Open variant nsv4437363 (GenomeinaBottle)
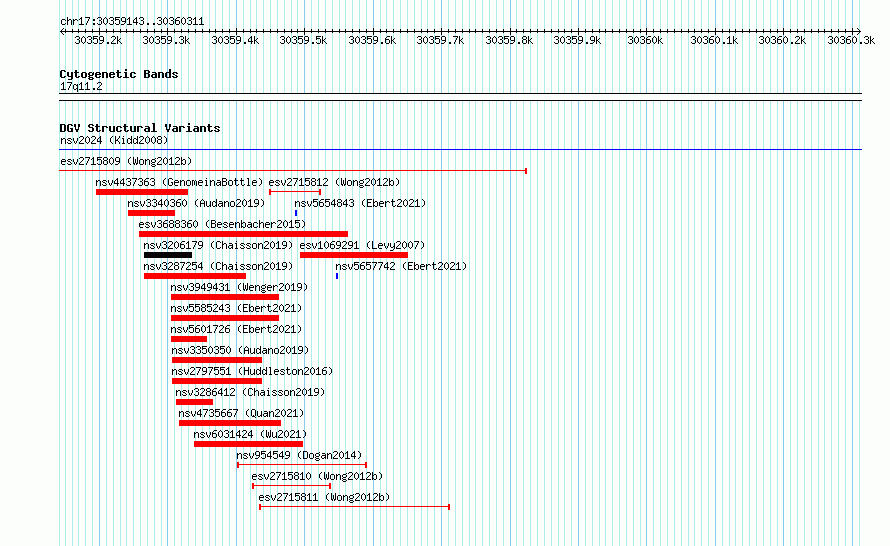The image size is (890, 546). [179, 182]
